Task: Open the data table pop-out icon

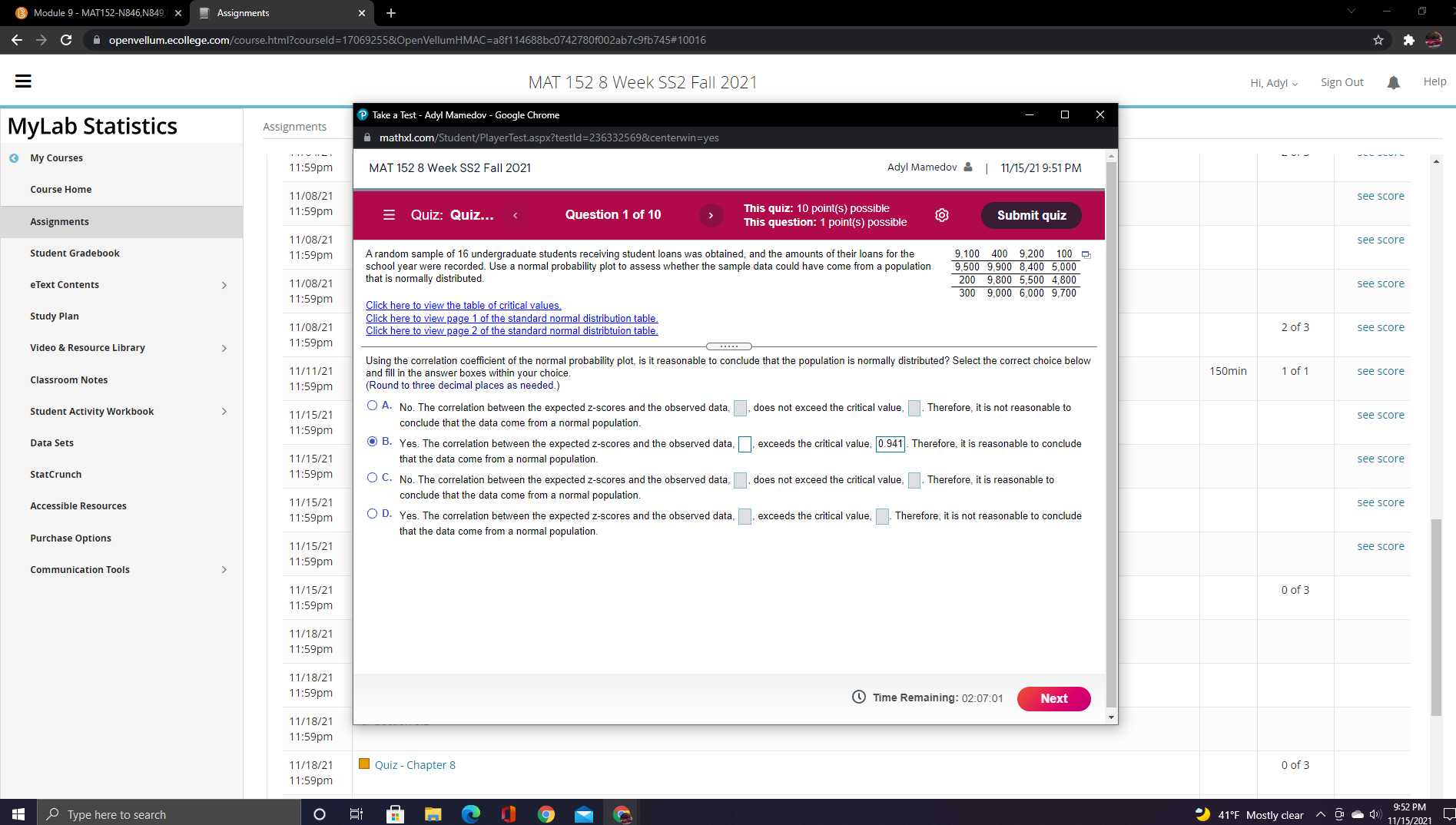Action: [1085, 253]
